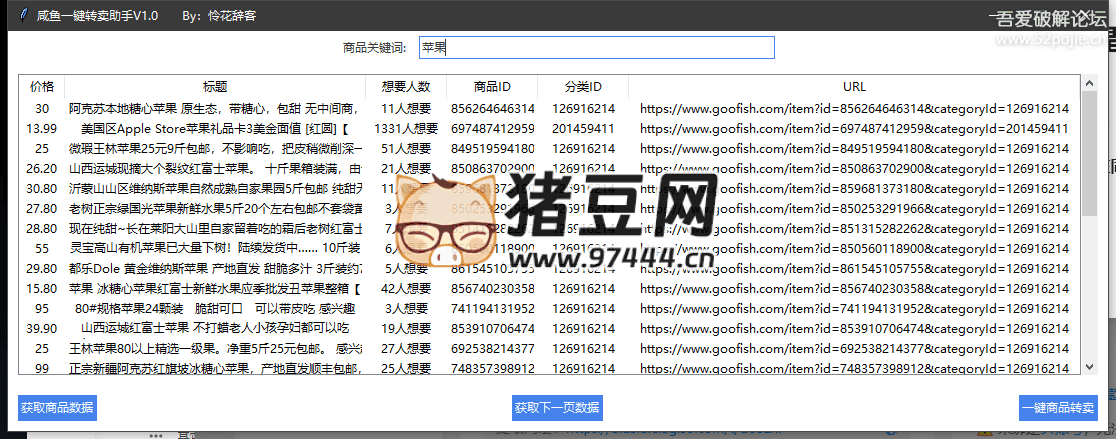Click the URL column header
Viewport: 1116px width, 439px height.
(854, 87)
